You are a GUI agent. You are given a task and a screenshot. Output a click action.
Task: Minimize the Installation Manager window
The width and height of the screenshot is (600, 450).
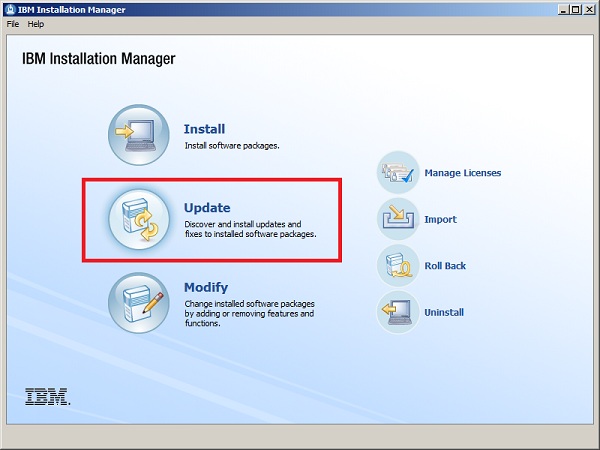563,10
